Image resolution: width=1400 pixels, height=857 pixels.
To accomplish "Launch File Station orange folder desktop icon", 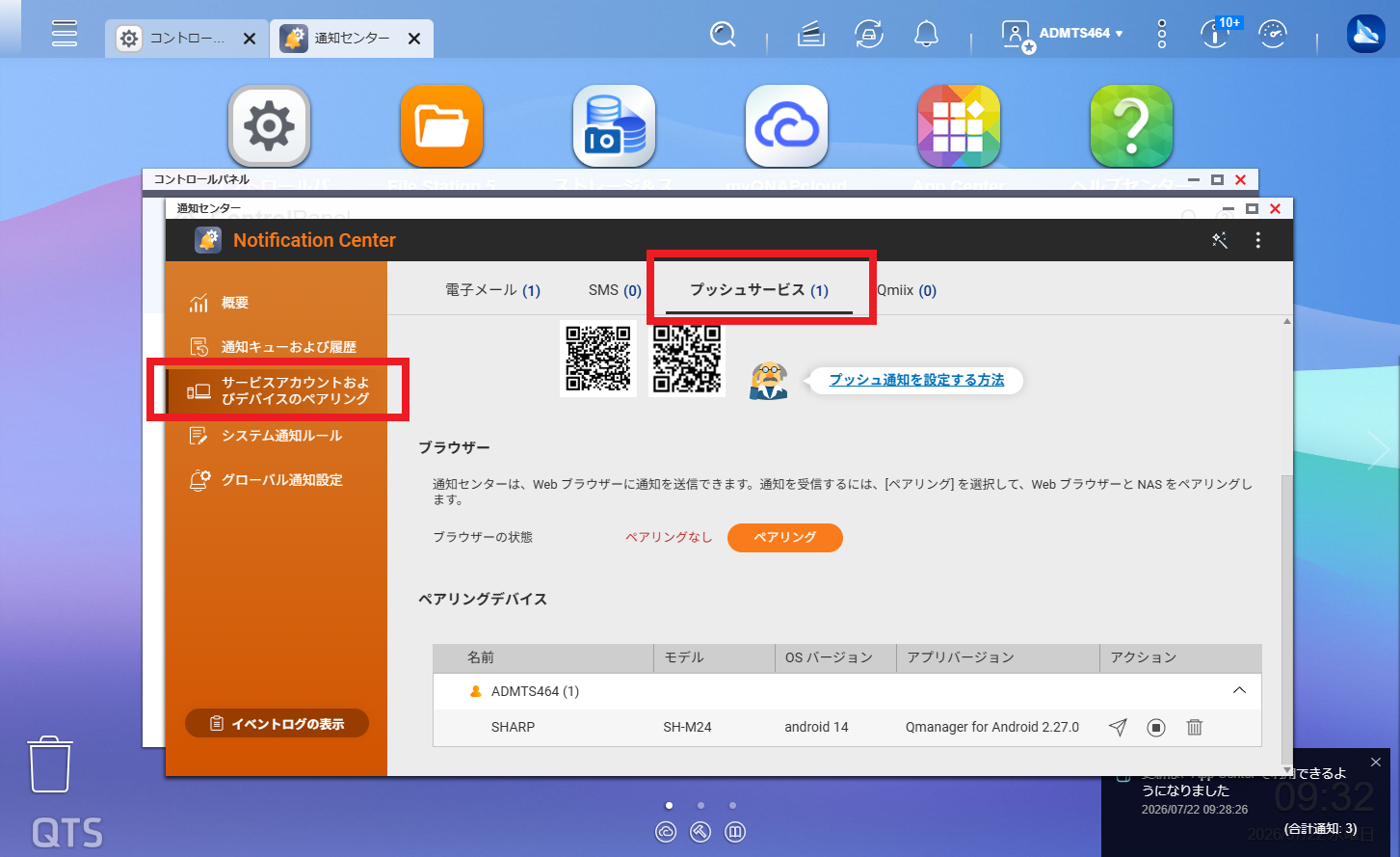I will (x=441, y=126).
